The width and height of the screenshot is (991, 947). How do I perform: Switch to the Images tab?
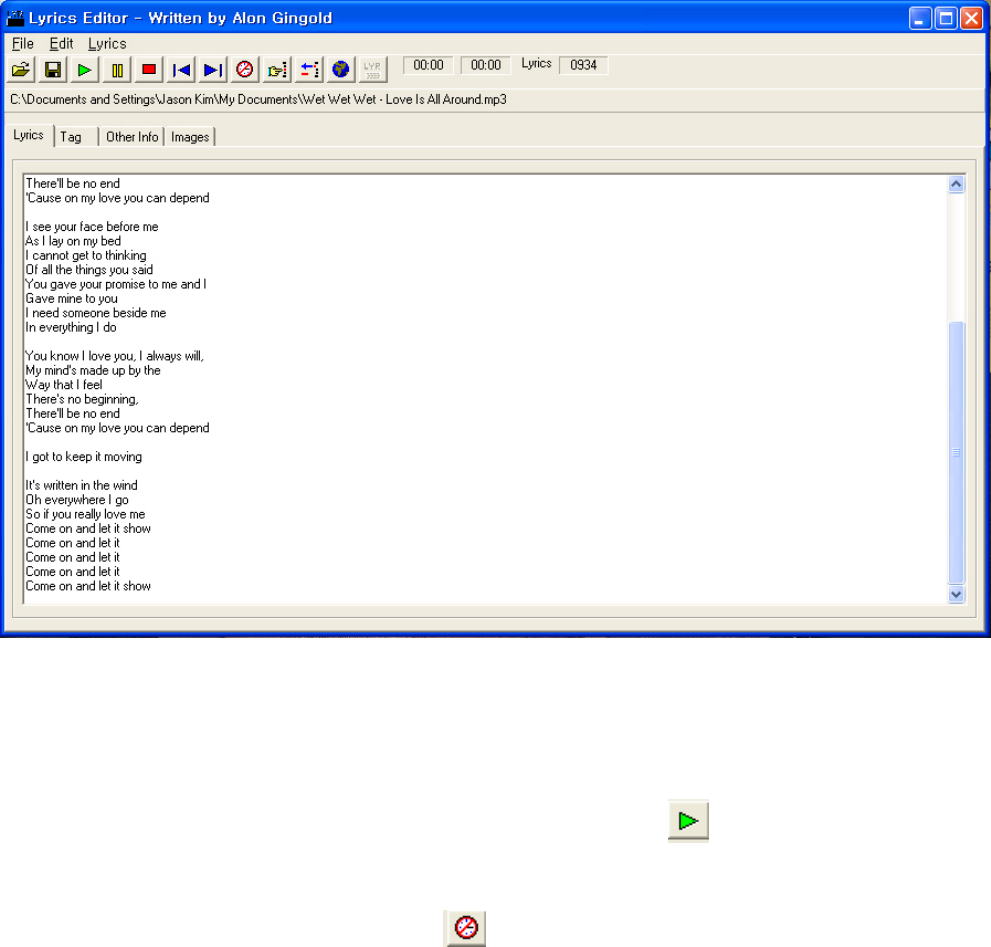(x=190, y=137)
